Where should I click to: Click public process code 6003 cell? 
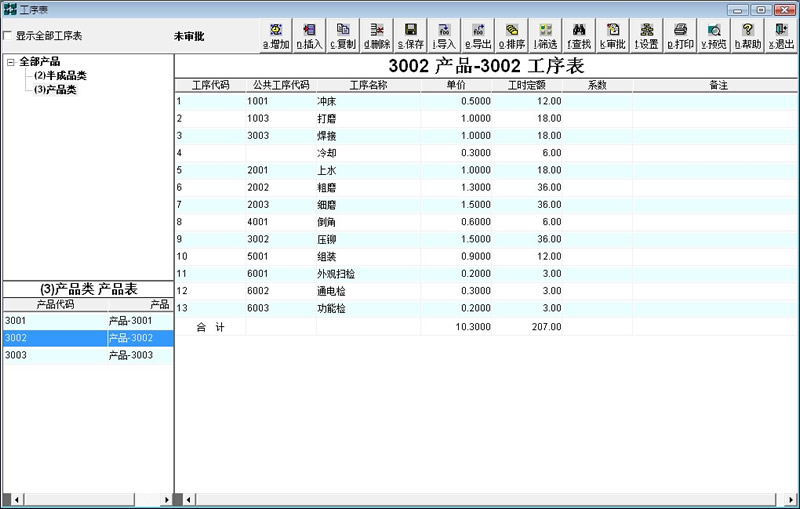(281, 309)
